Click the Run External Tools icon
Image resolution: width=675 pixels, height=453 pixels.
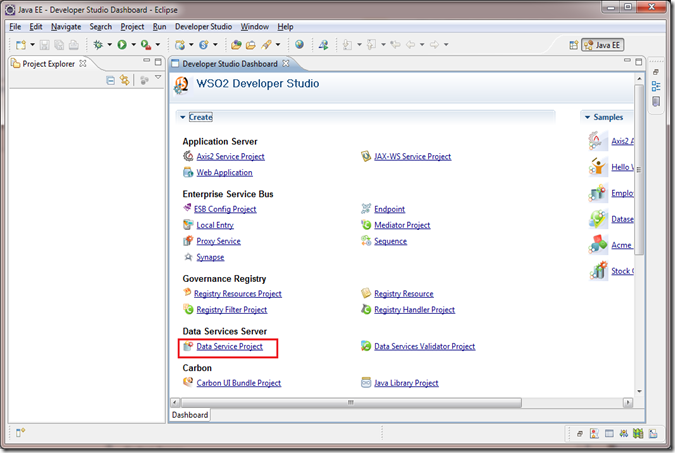click(146, 44)
